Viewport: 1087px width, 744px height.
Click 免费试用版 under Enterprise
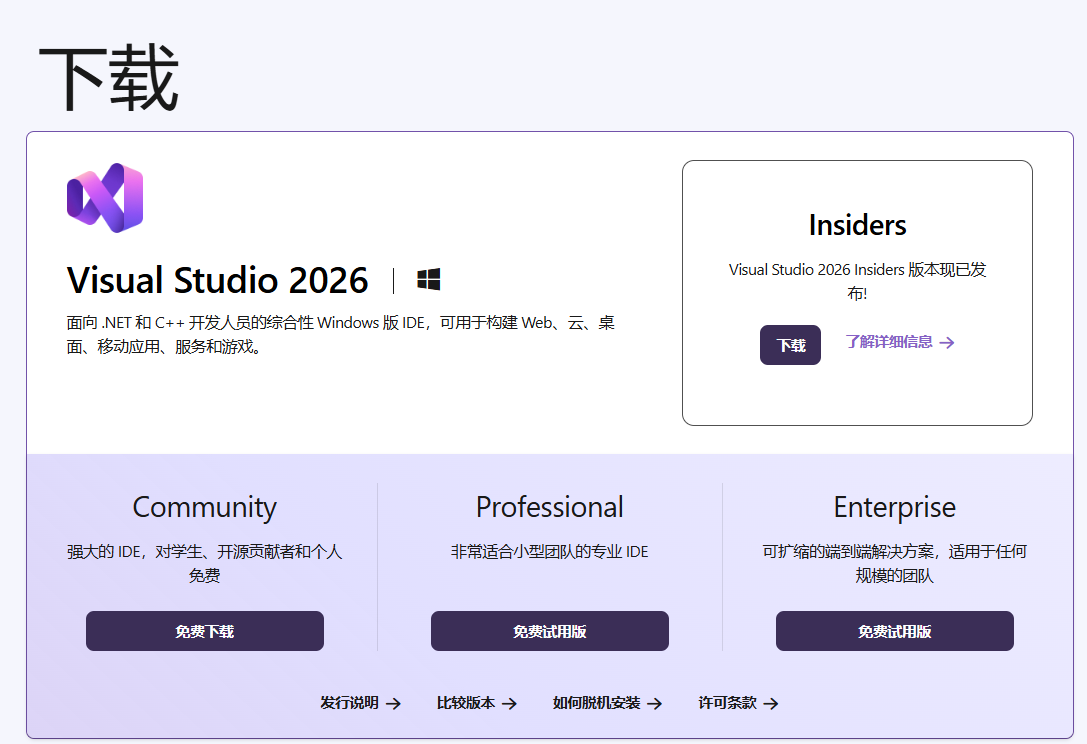pos(894,631)
